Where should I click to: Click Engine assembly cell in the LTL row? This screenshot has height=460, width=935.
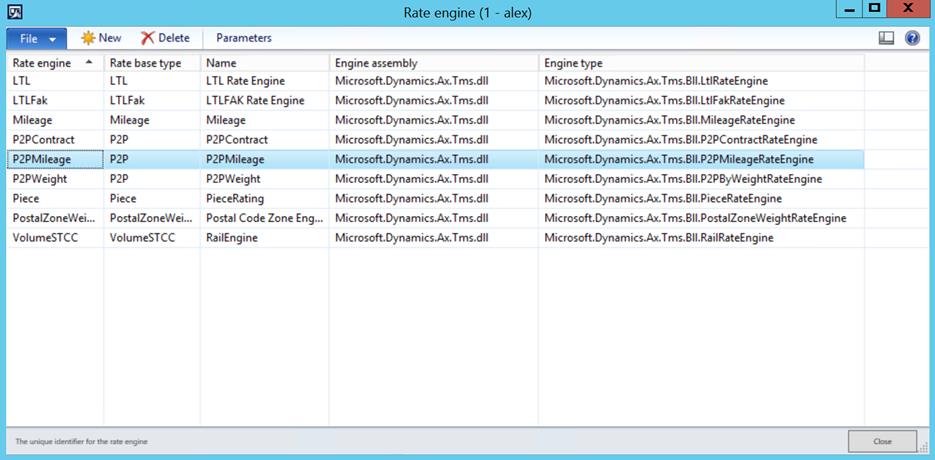(x=434, y=81)
